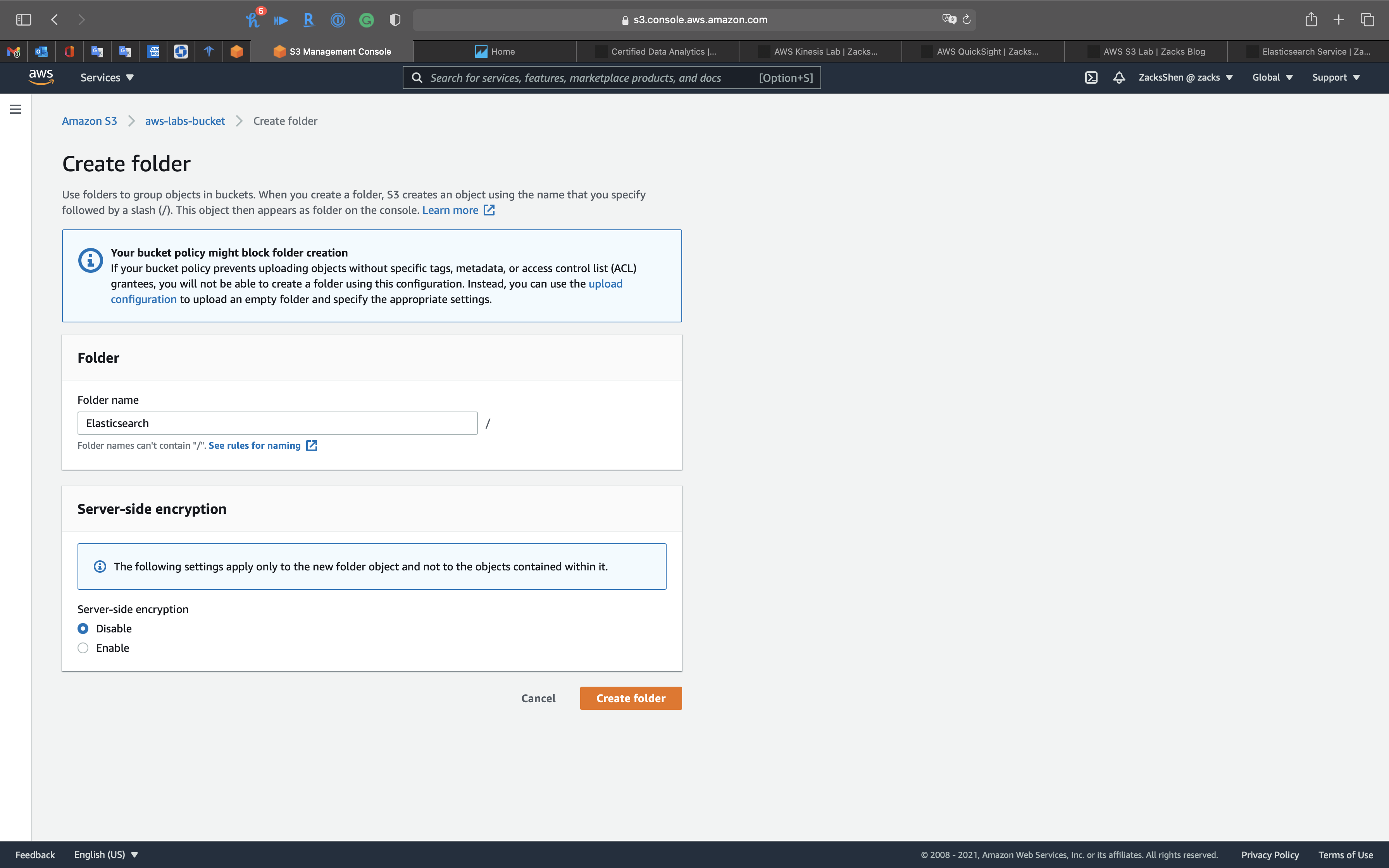
Task: Open the Gmail pinned tab
Action: [13, 52]
